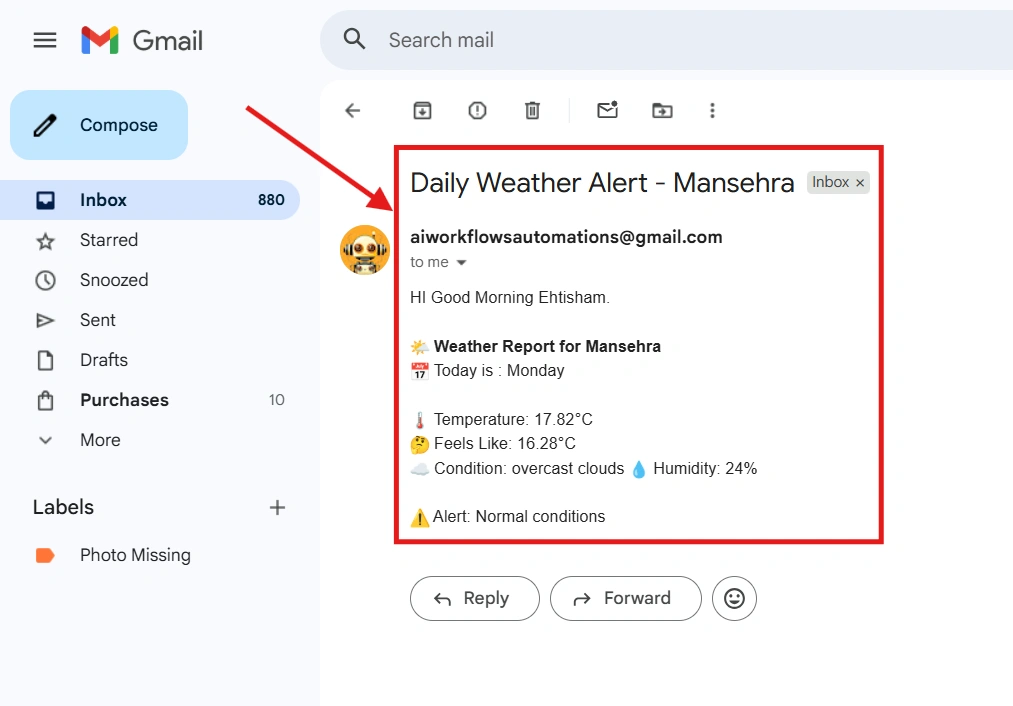The image size is (1013, 706).
Task: Open the more options overflow menu
Action: click(x=712, y=110)
